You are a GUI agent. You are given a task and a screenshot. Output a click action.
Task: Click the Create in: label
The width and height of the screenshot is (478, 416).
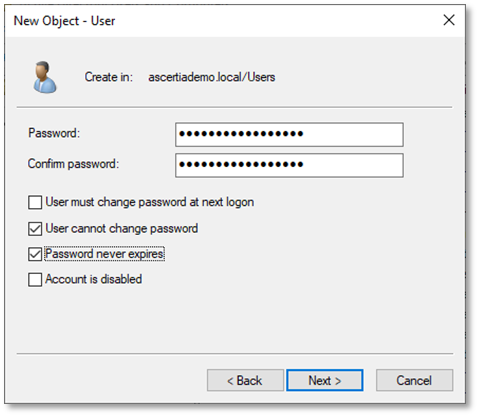[x=109, y=77]
